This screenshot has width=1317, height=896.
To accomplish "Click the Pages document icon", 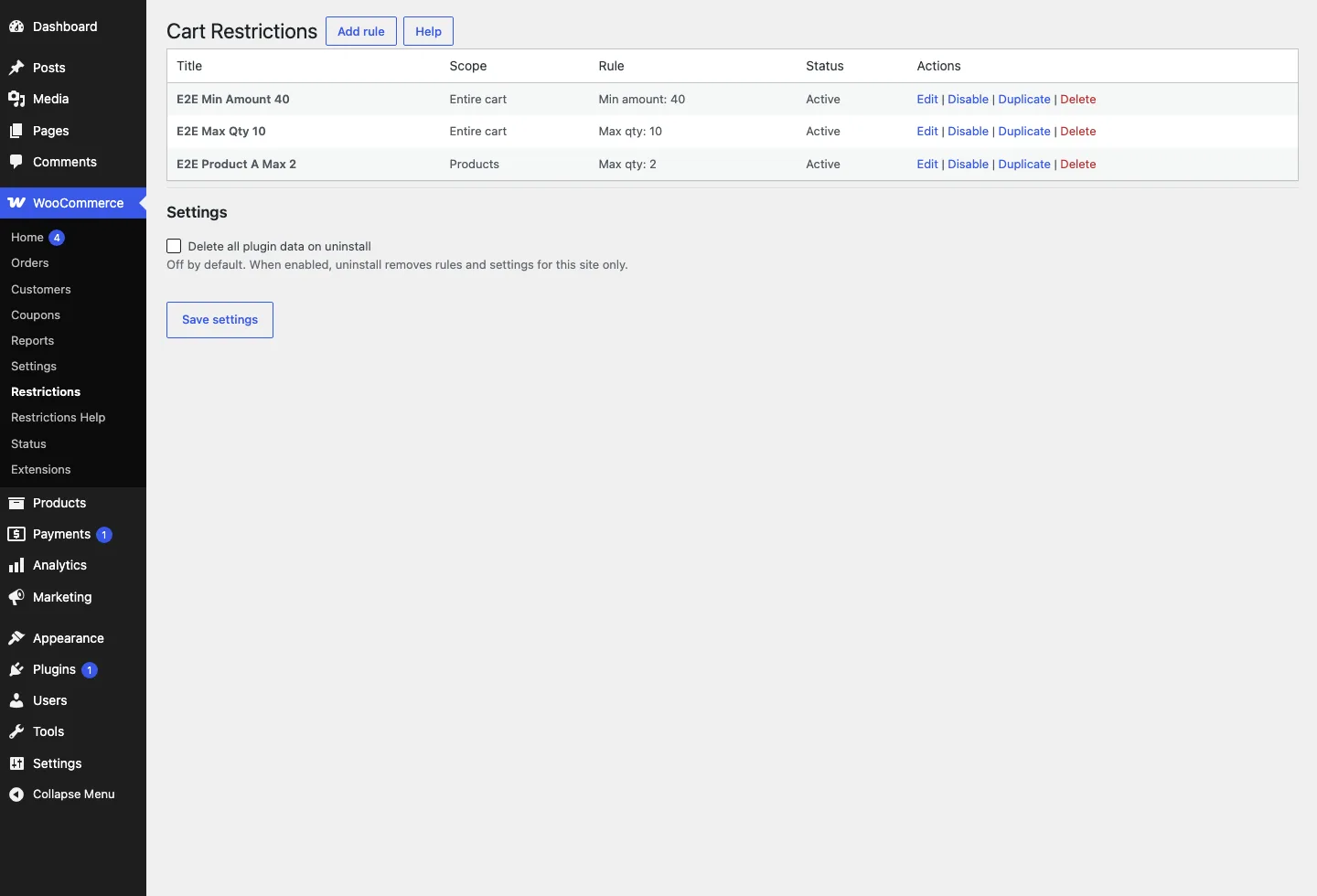I will (16, 131).
